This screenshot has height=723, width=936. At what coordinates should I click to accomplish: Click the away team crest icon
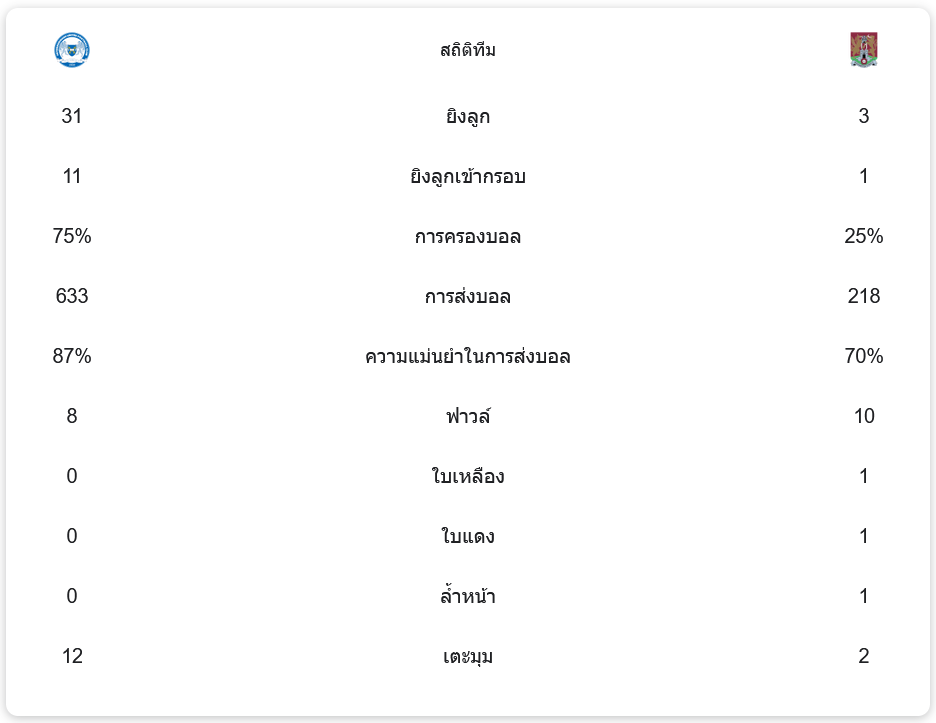[863, 50]
